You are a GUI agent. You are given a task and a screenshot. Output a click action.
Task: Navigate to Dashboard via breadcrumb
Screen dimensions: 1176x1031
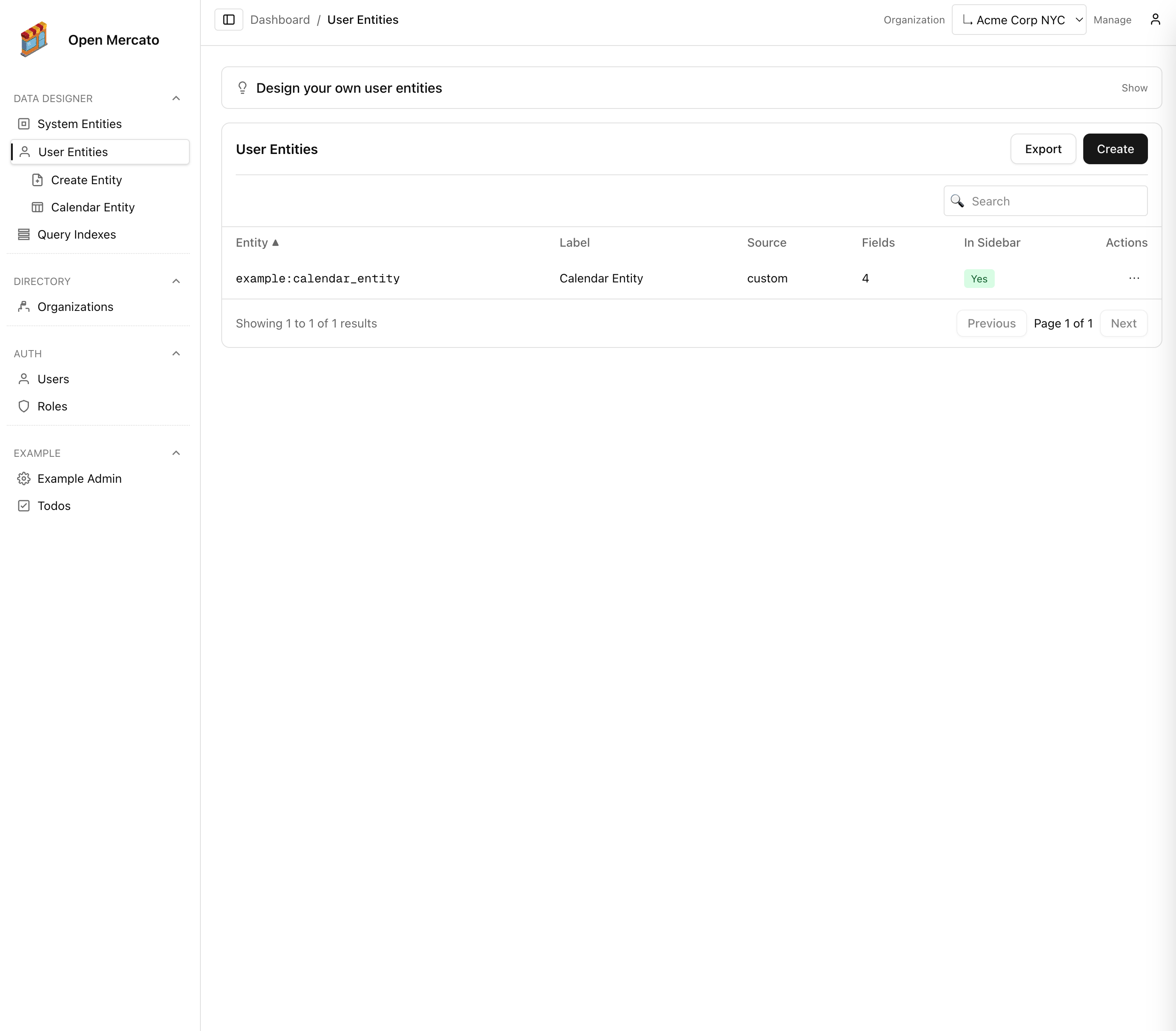(x=280, y=19)
